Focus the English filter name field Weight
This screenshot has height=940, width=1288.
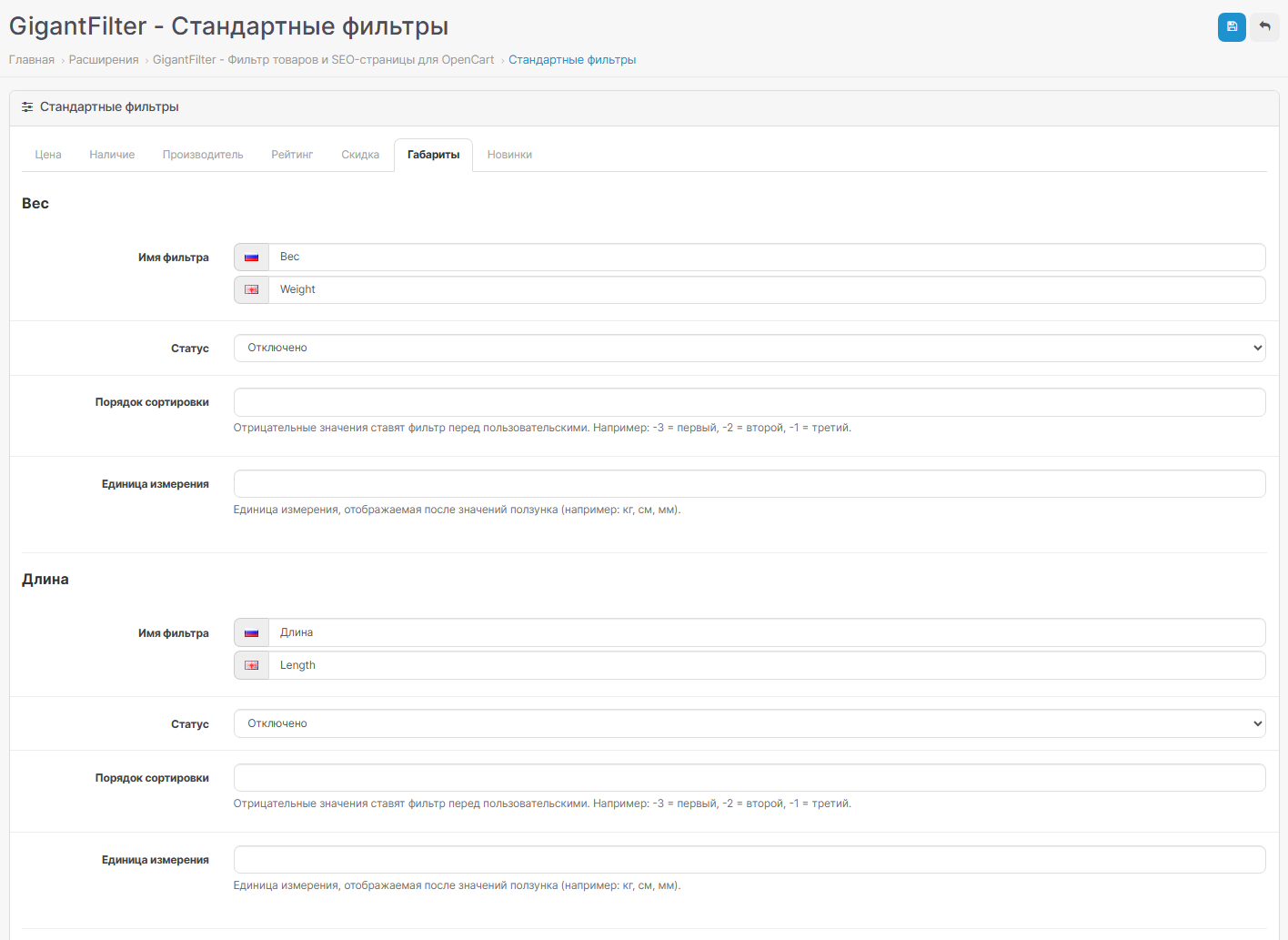[767, 290]
